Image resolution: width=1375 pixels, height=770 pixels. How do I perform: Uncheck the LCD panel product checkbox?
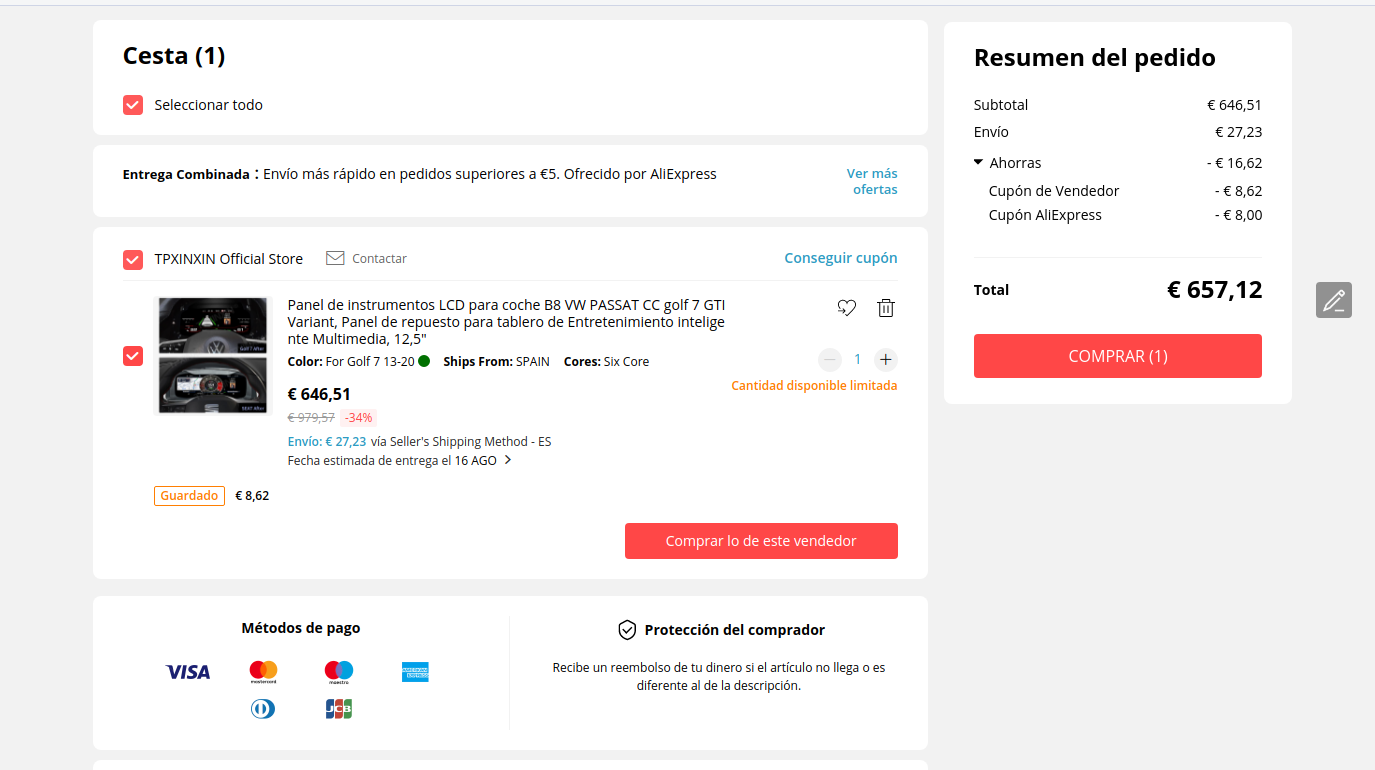[133, 356]
